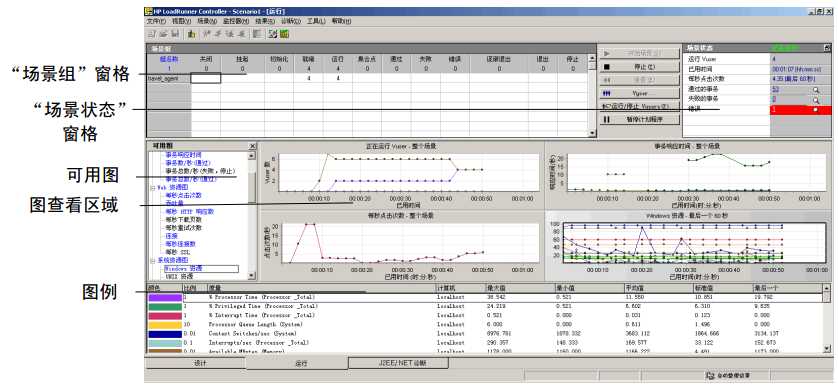Image resolution: width=838 pixels, height=387 pixels.
Task: Open the File menu
Action: pos(156,21)
